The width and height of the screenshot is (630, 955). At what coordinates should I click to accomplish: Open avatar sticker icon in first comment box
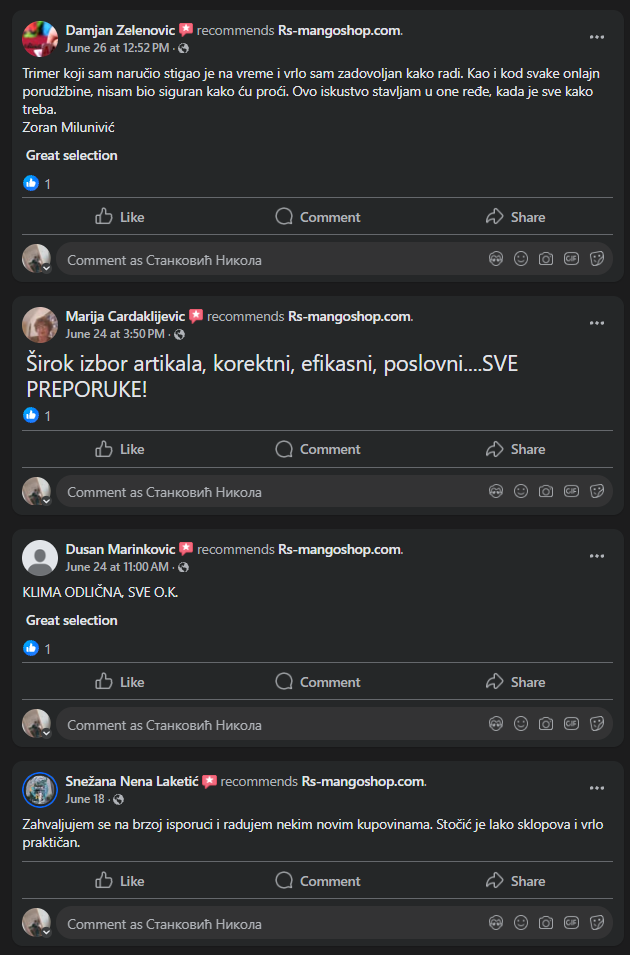tap(496, 259)
